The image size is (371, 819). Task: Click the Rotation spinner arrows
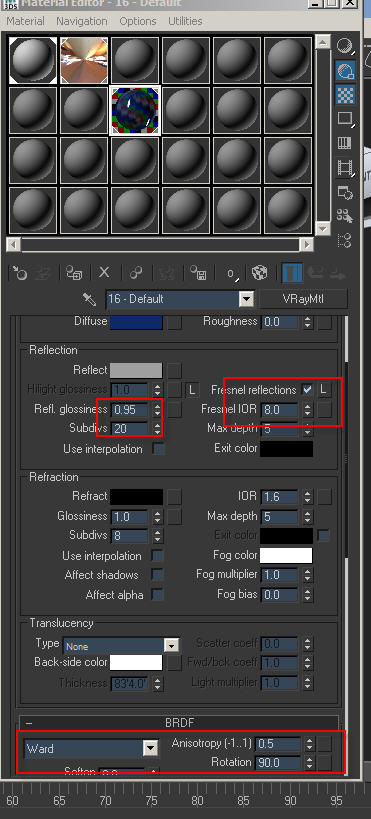click(310, 763)
